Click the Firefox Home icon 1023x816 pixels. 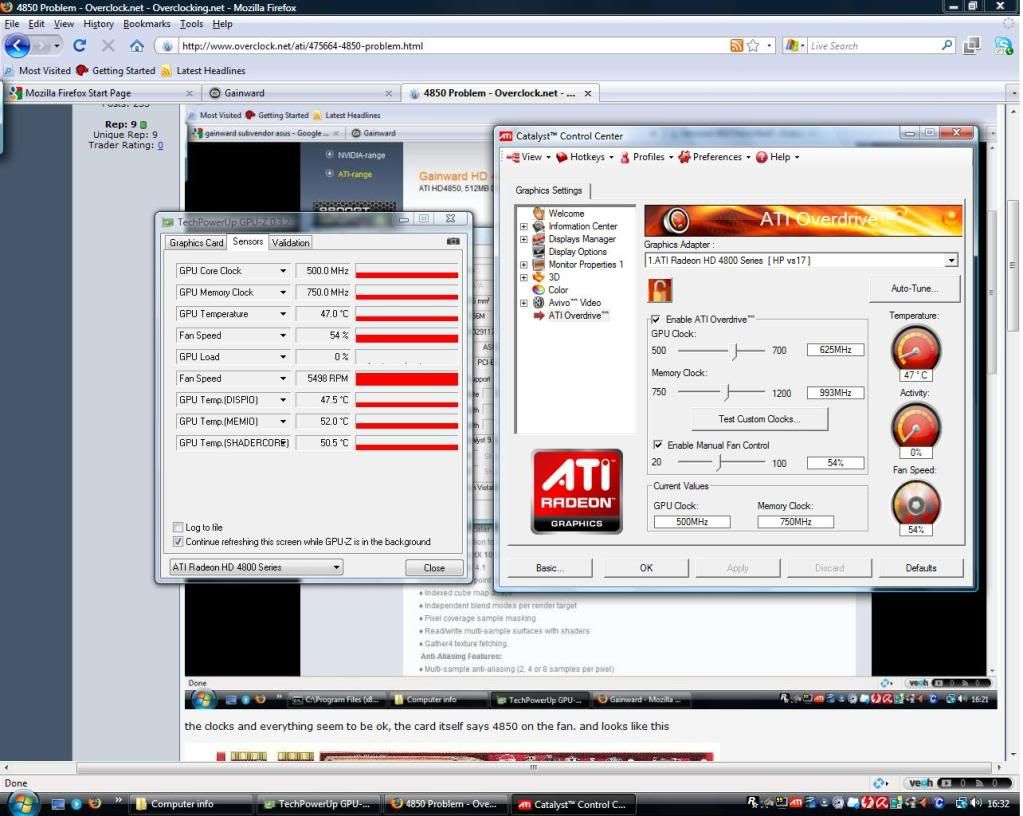[x=136, y=46]
